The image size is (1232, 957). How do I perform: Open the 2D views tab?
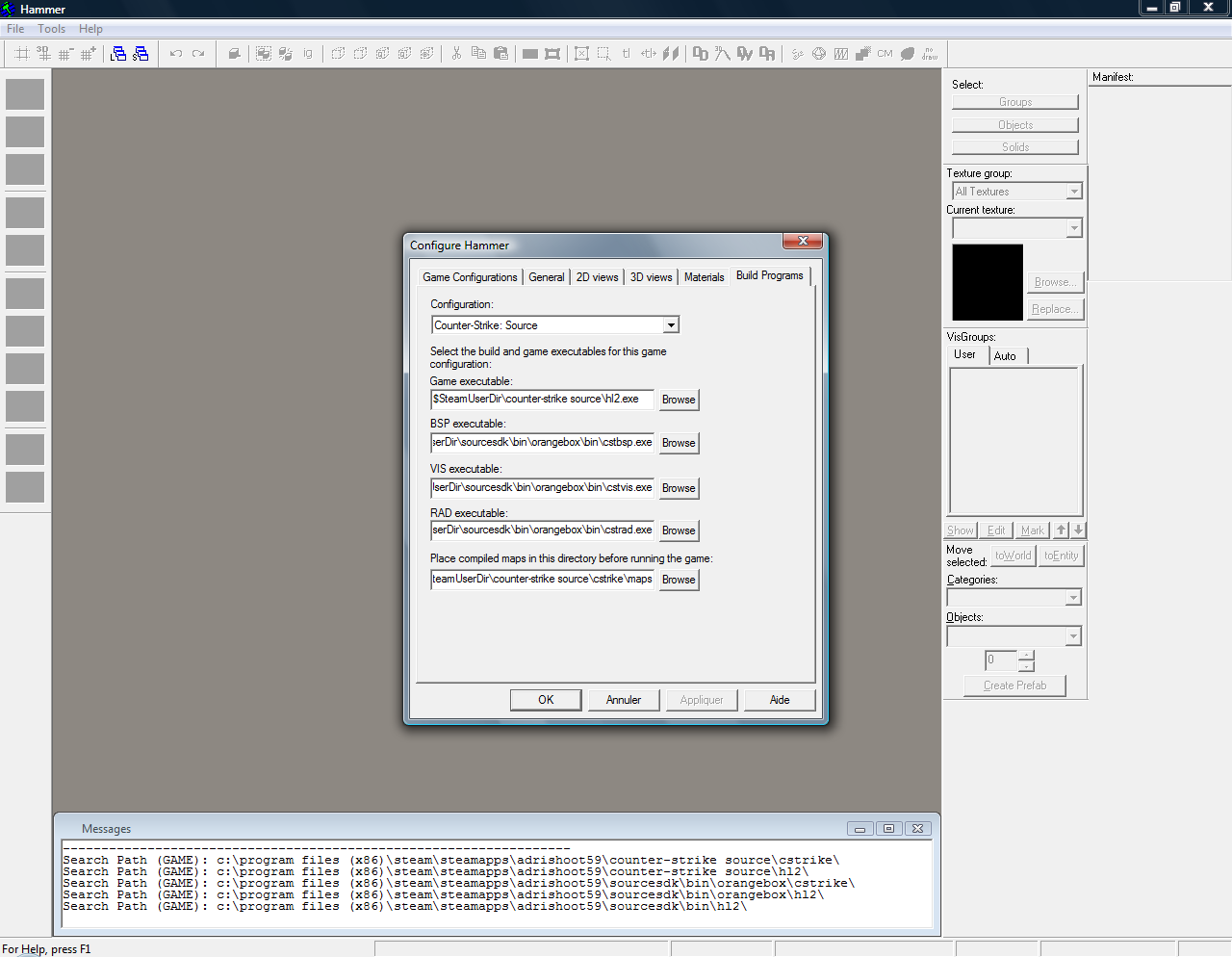598,277
